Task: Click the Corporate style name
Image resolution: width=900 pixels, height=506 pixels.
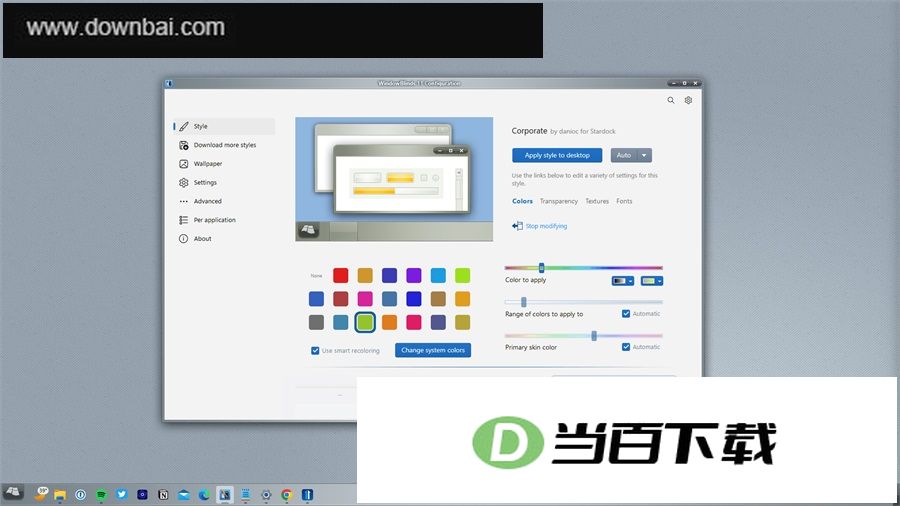Action: tap(529, 131)
